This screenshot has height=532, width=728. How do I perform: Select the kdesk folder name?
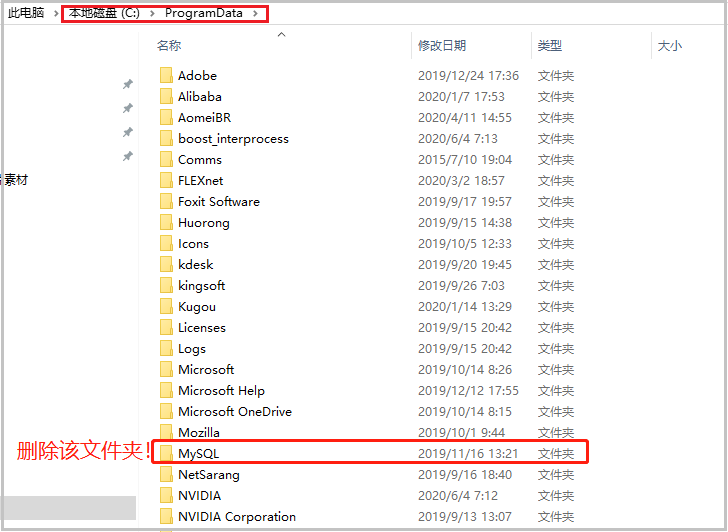coord(195,265)
